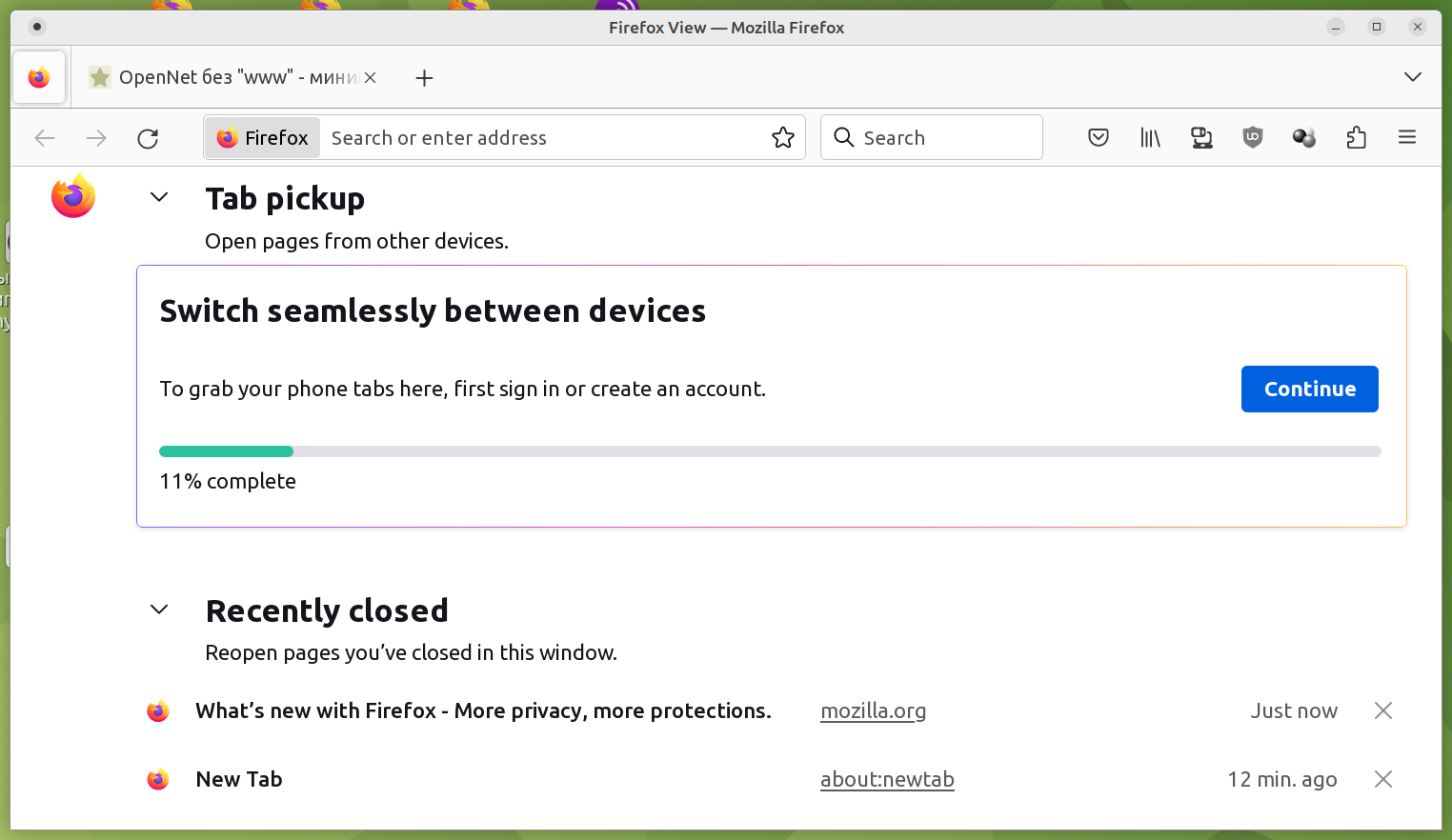Open the hamburger application menu
The height and width of the screenshot is (840, 1452).
coord(1407,138)
